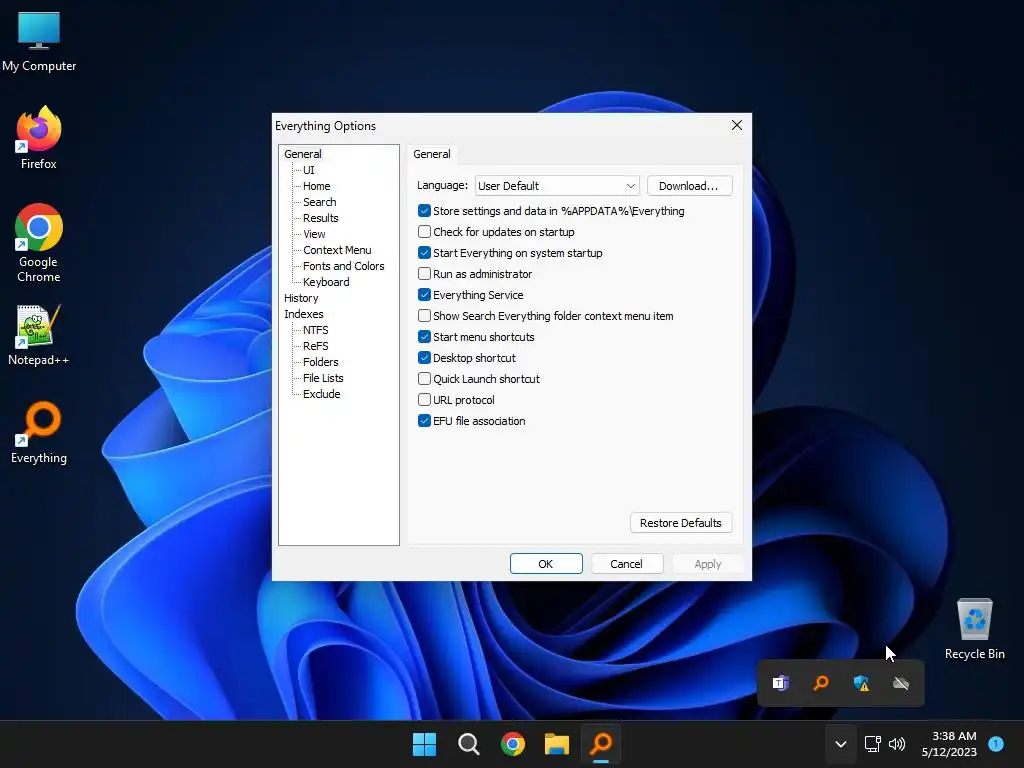Open notification badge beside the clock
Viewport: 1024px width, 768px height.
click(996, 743)
